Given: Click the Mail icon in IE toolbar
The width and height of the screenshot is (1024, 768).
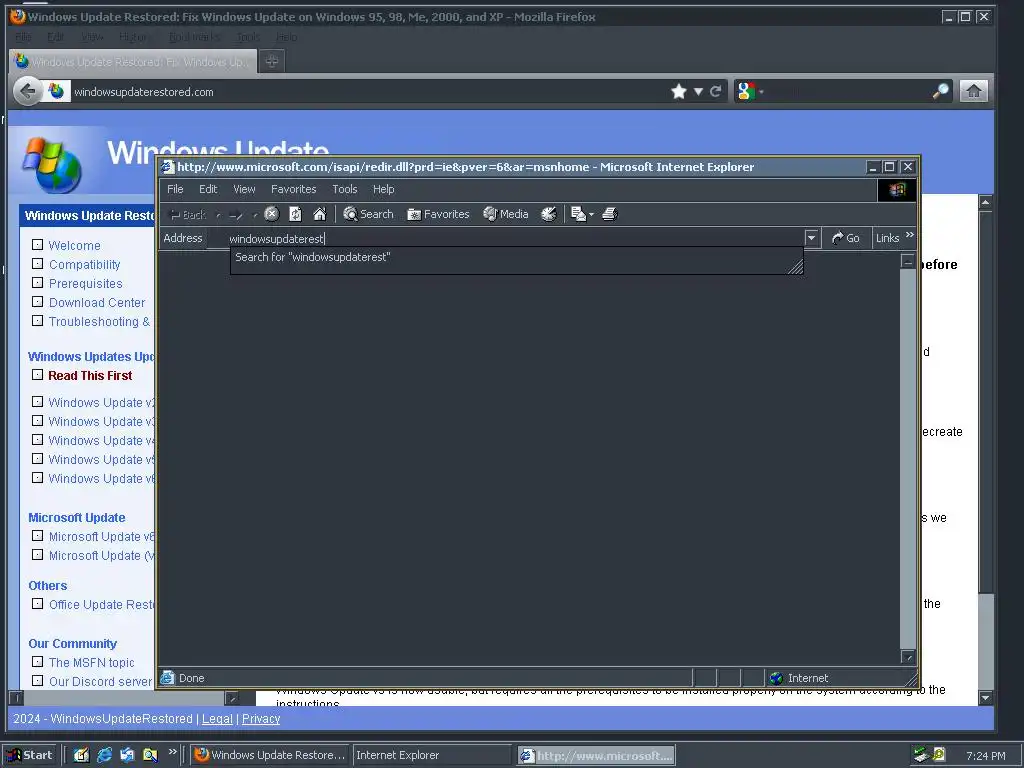Looking at the screenshot, I should point(578,214).
